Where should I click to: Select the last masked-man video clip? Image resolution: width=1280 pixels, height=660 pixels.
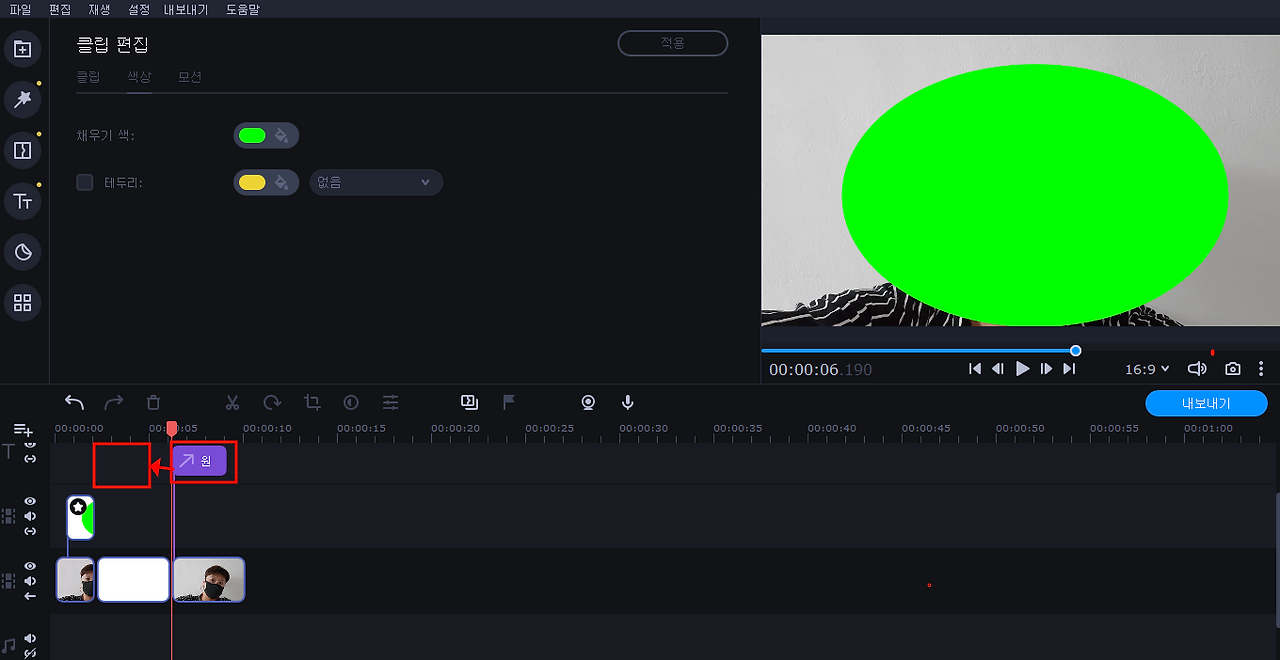209,580
